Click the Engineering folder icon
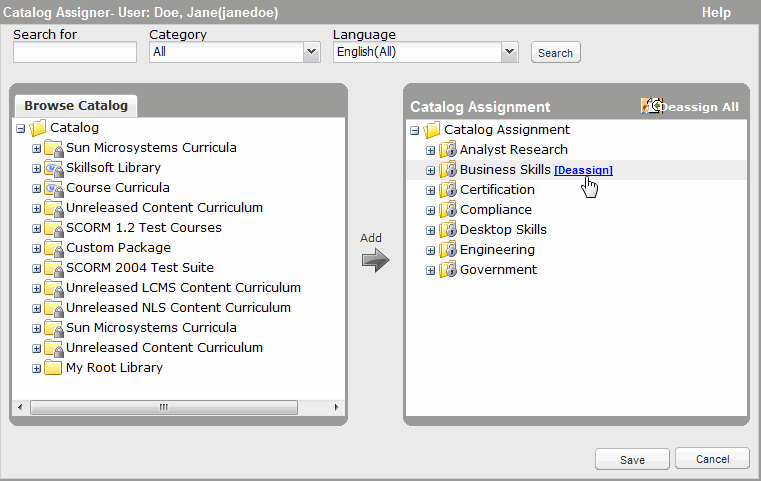This screenshot has width=761, height=481. pos(447,250)
